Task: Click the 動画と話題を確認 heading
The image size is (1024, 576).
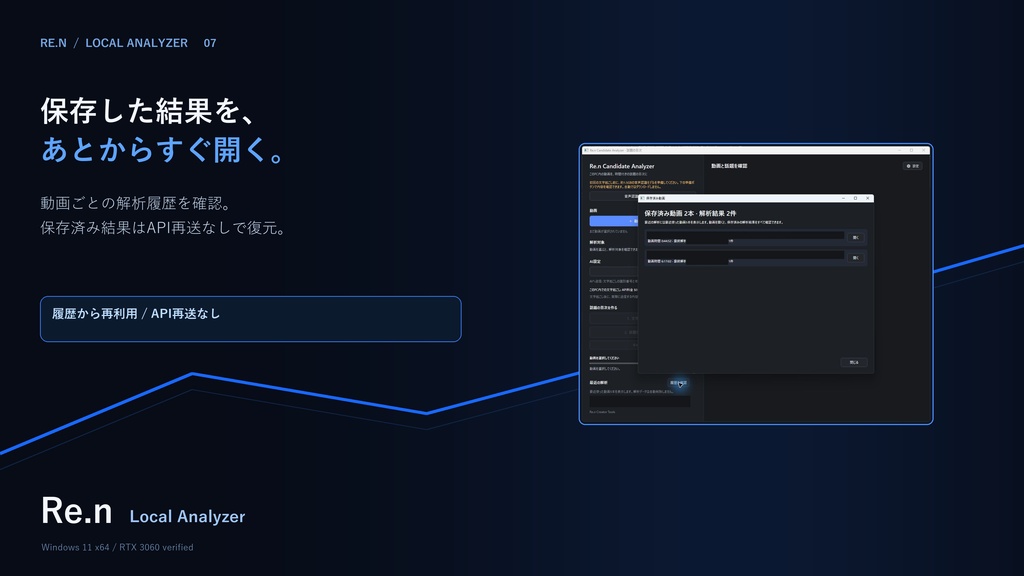Action: (x=729, y=166)
